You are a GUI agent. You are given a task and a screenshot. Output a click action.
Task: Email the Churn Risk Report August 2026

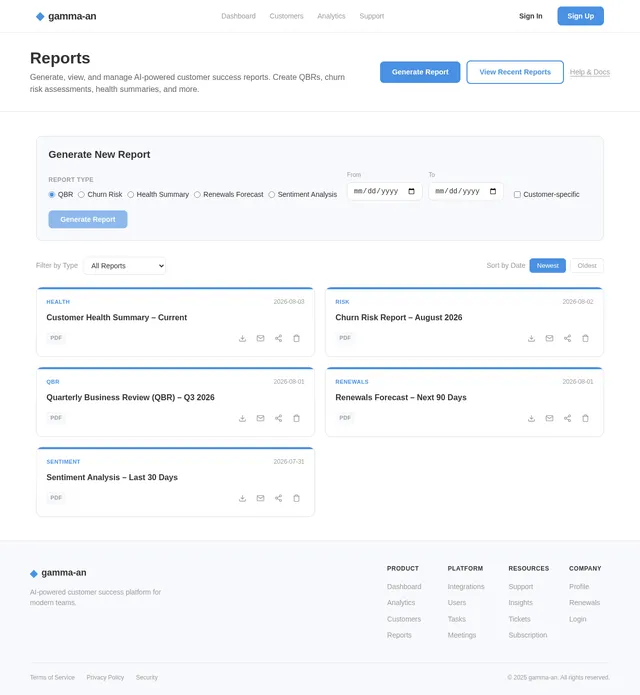coord(550,339)
